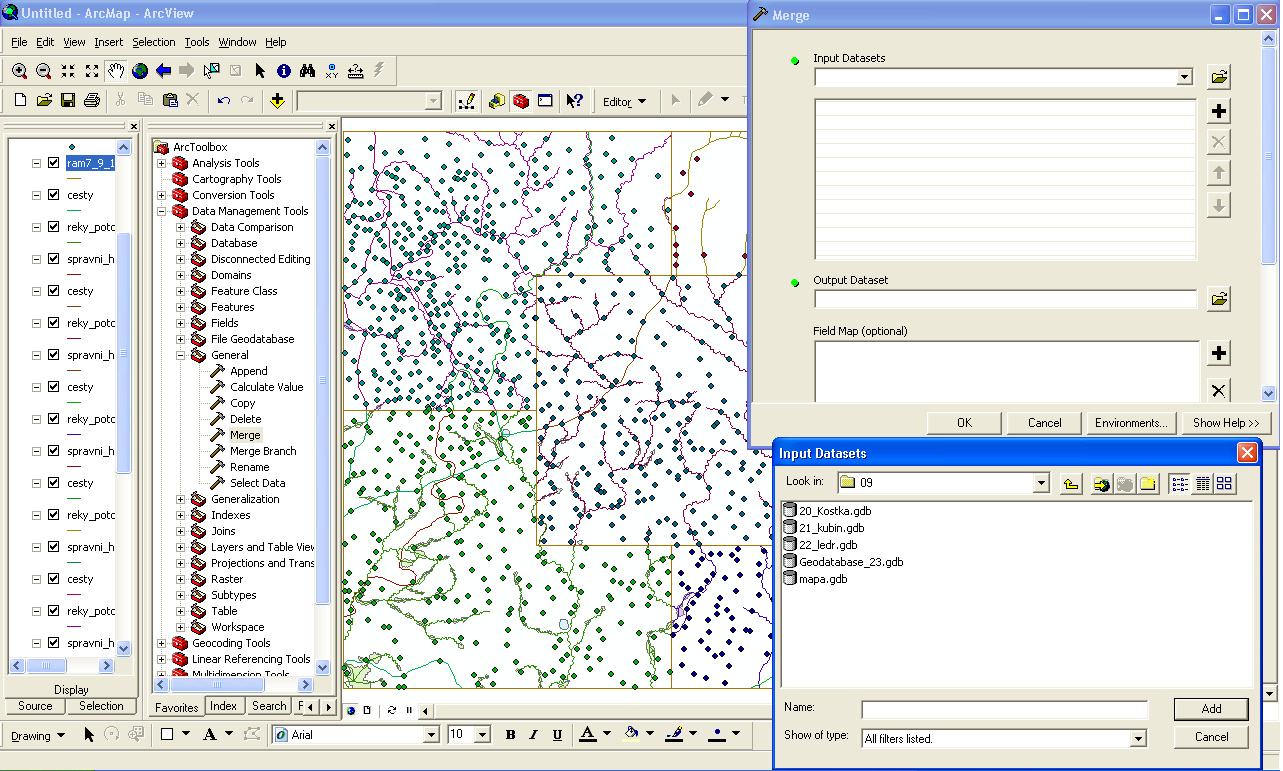Image resolution: width=1283 pixels, height=771 pixels.
Task: Click the Print icon
Action: [x=92, y=101]
